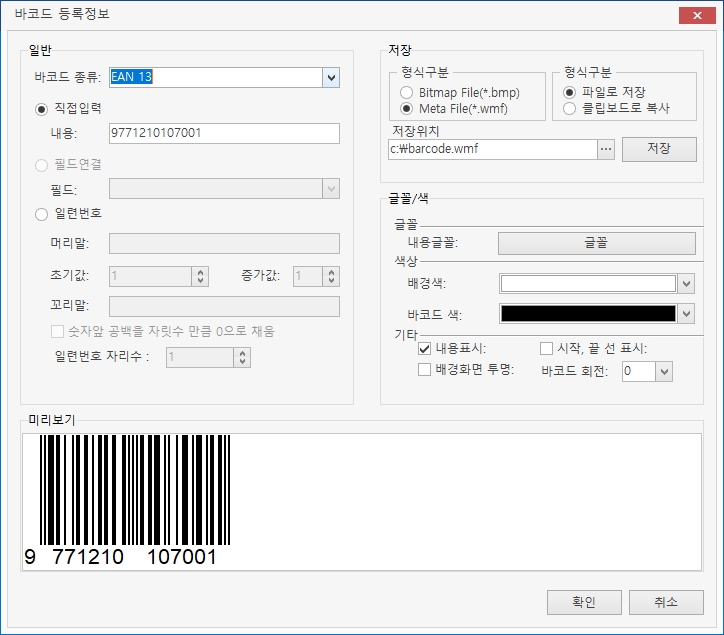Screen dimensions: 724x635
Task: Cancel with the 취소 button
Action: (x=666, y=602)
